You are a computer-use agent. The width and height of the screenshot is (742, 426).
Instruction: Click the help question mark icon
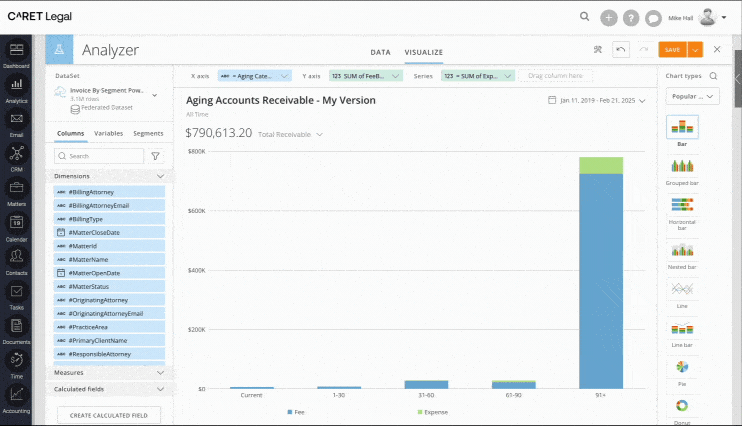(x=631, y=17)
